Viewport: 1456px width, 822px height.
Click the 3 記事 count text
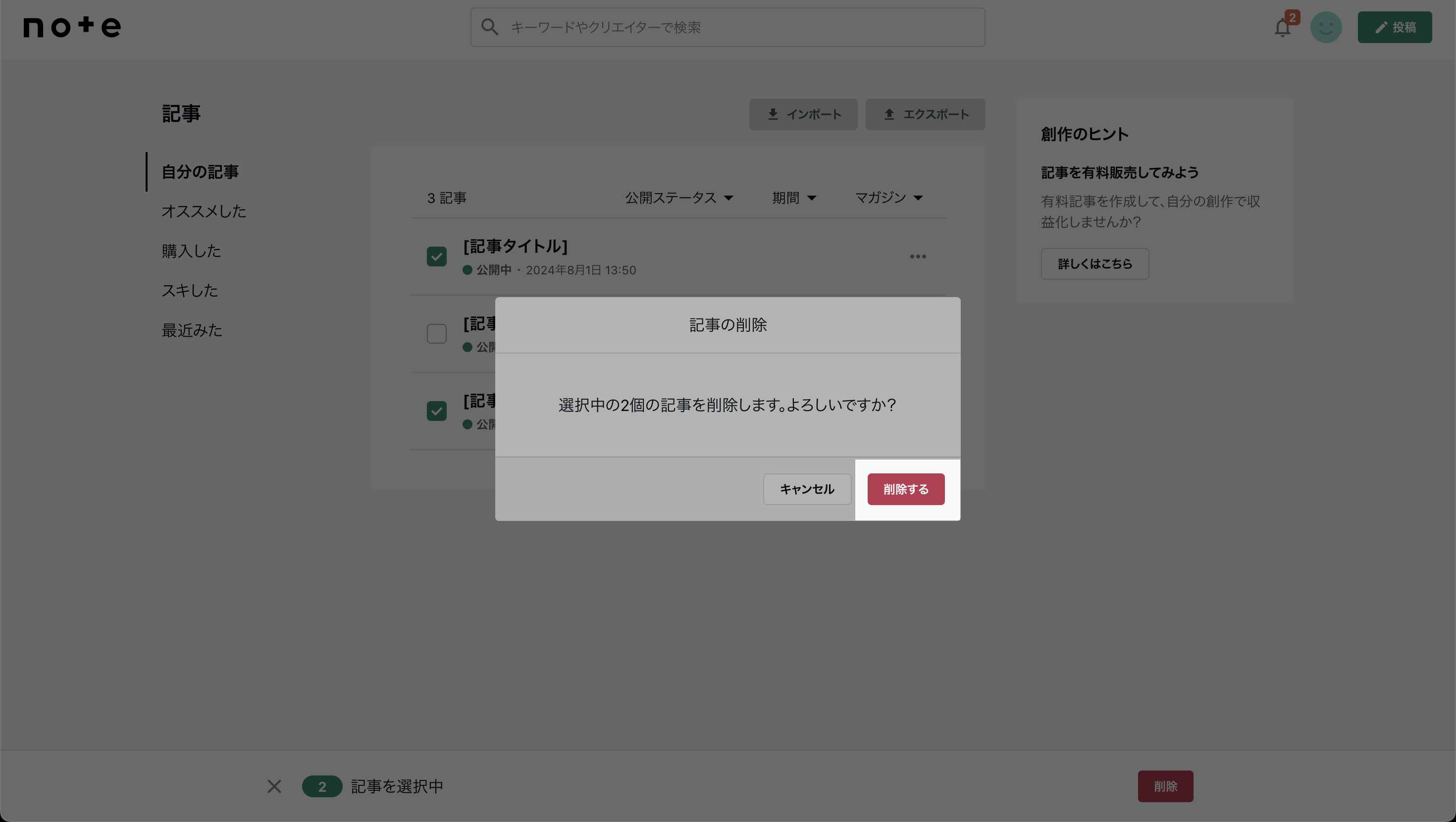(x=447, y=198)
